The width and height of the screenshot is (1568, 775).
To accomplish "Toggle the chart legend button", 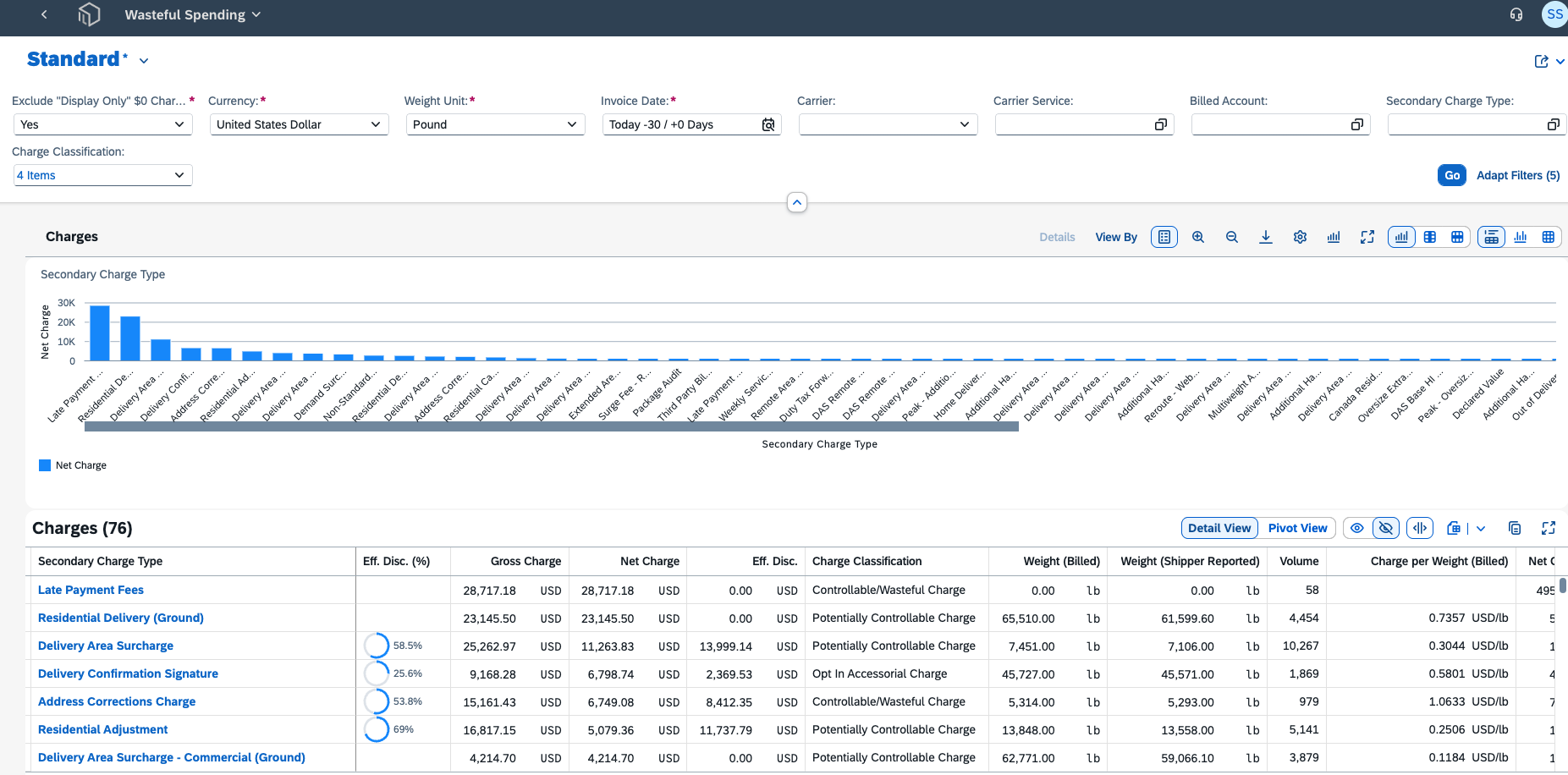I will point(1164,238).
